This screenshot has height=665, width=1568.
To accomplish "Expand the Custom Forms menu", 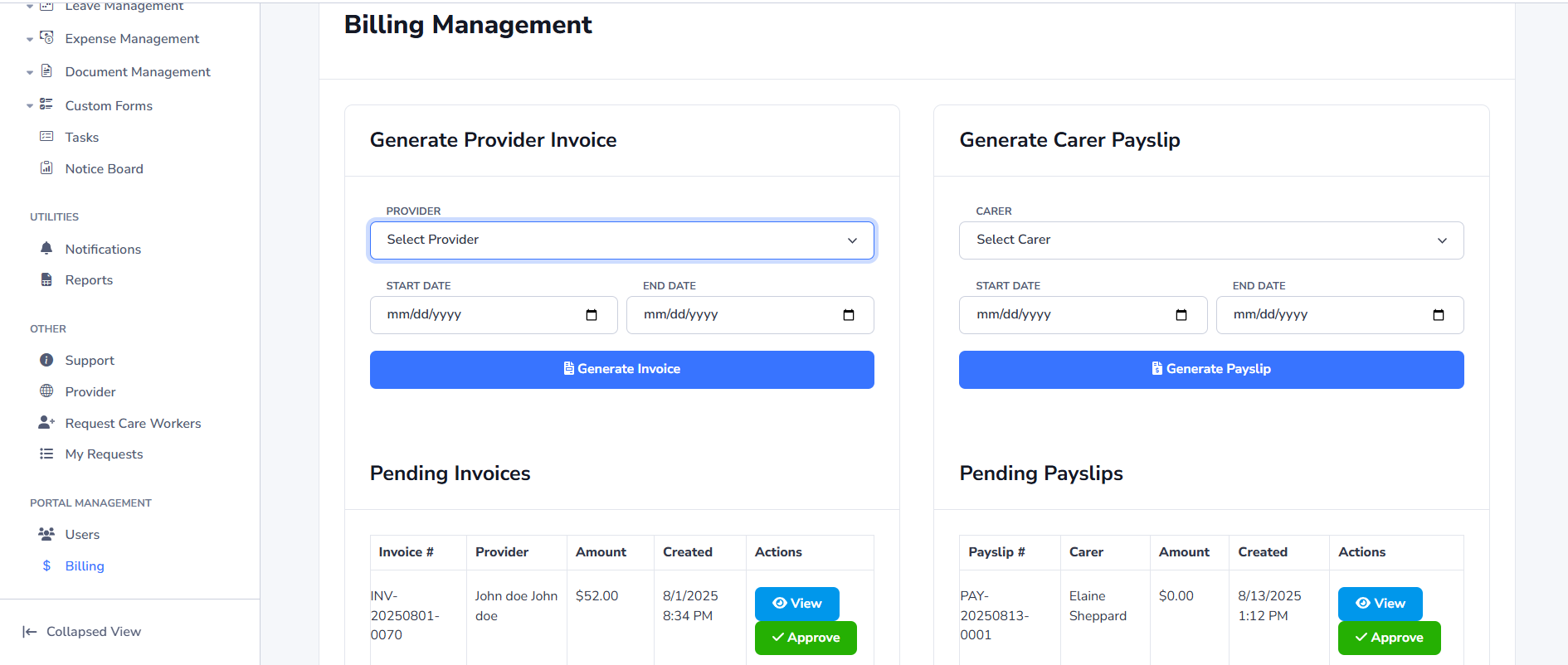I will (x=109, y=106).
